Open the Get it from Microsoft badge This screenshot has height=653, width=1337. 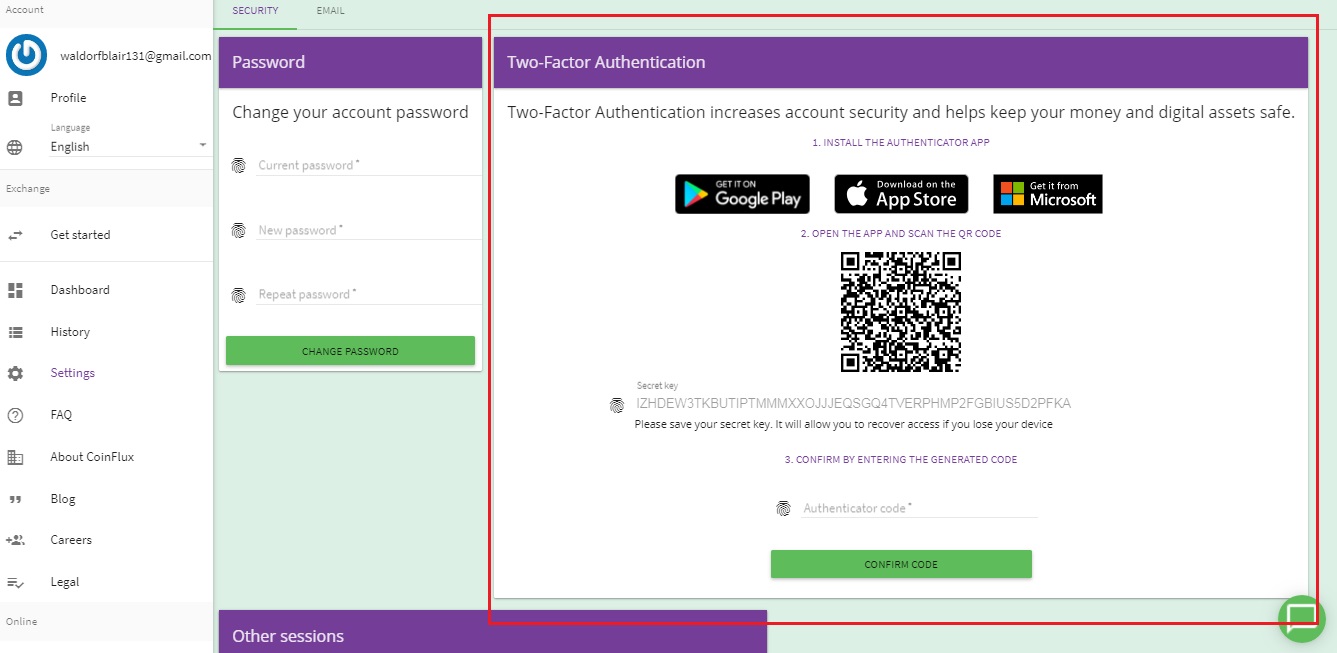[x=1047, y=194]
